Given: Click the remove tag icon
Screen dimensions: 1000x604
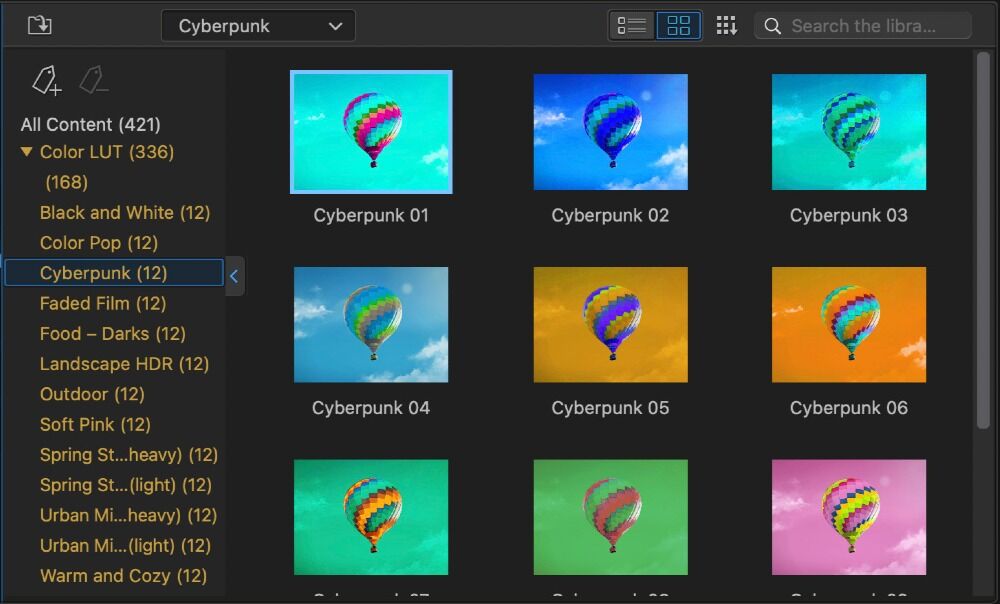Looking at the screenshot, I should (92, 80).
